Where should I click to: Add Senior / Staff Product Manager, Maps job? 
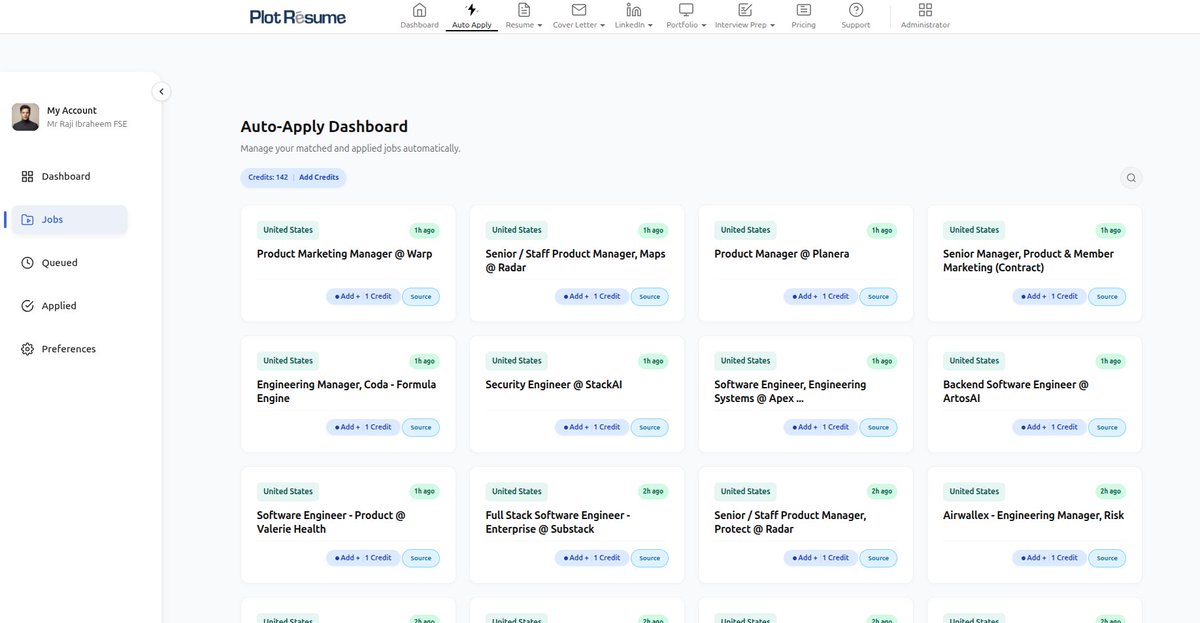592,296
